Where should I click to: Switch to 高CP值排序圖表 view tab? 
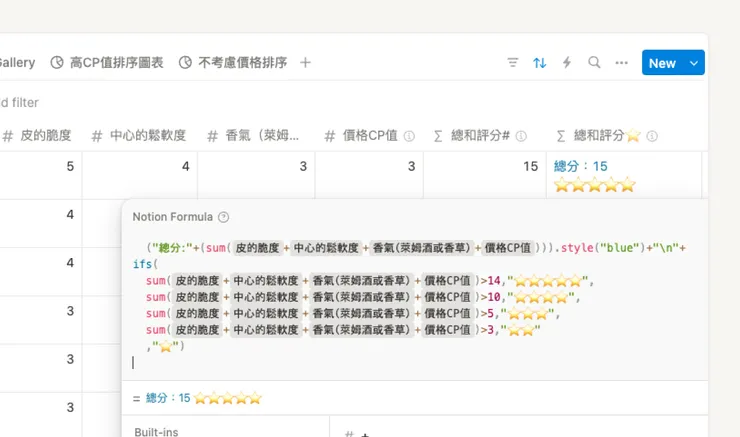coord(107,62)
